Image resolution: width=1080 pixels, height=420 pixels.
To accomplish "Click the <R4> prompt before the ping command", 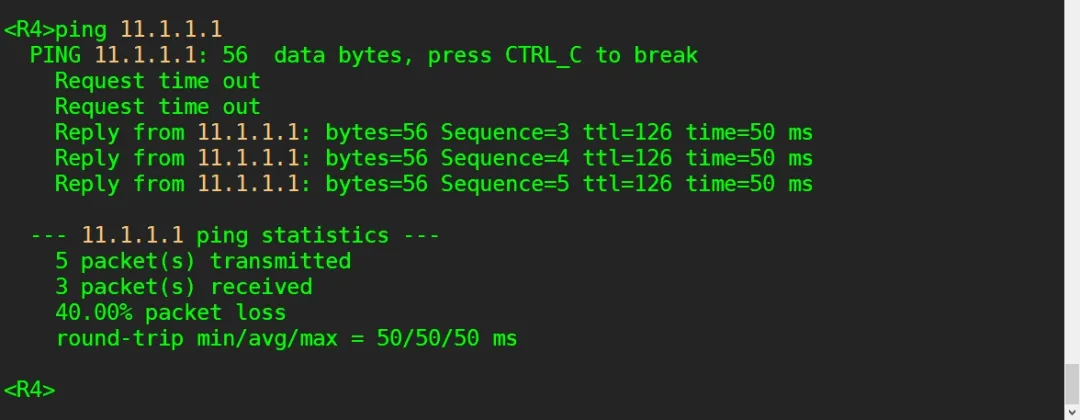I will [x=29, y=29].
